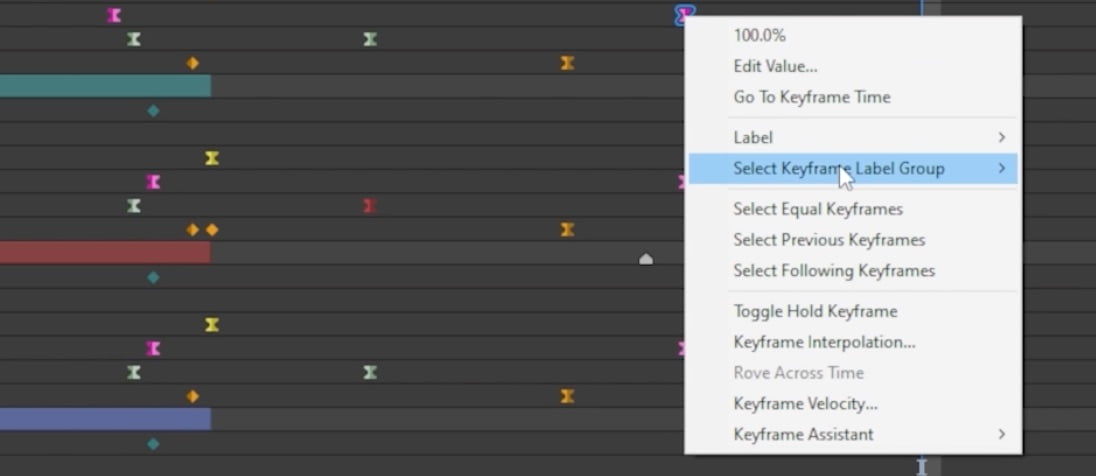This screenshot has width=1096, height=476.
Task: Click the gray half-round keyframe marker
Action: 646,259
